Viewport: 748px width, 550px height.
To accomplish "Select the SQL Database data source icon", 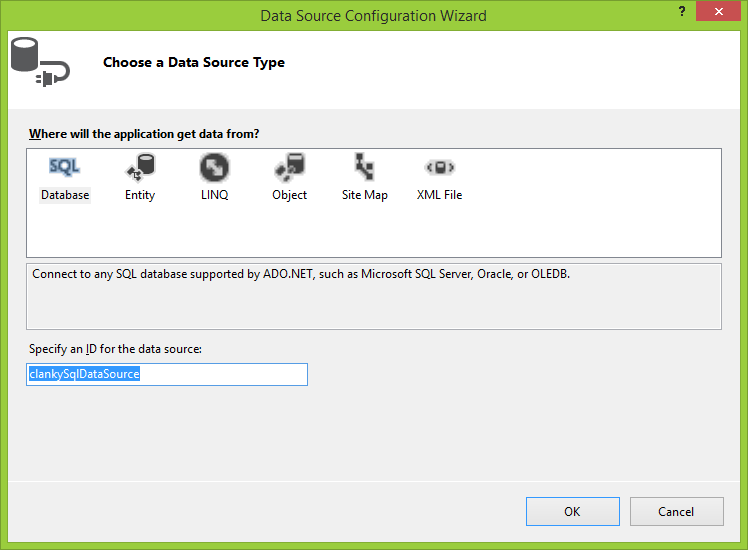I will pos(65,167).
